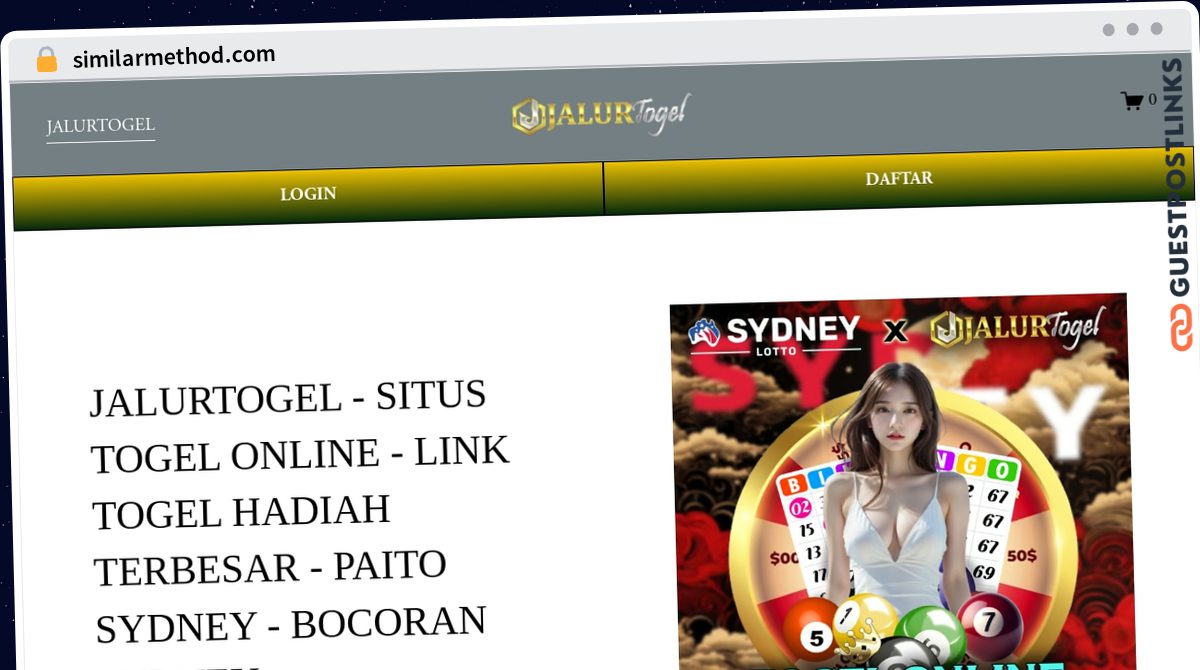Open the Sydney Lotto JalurTogel banner image
Screen dimensions: 1200x670
pos(903,482)
